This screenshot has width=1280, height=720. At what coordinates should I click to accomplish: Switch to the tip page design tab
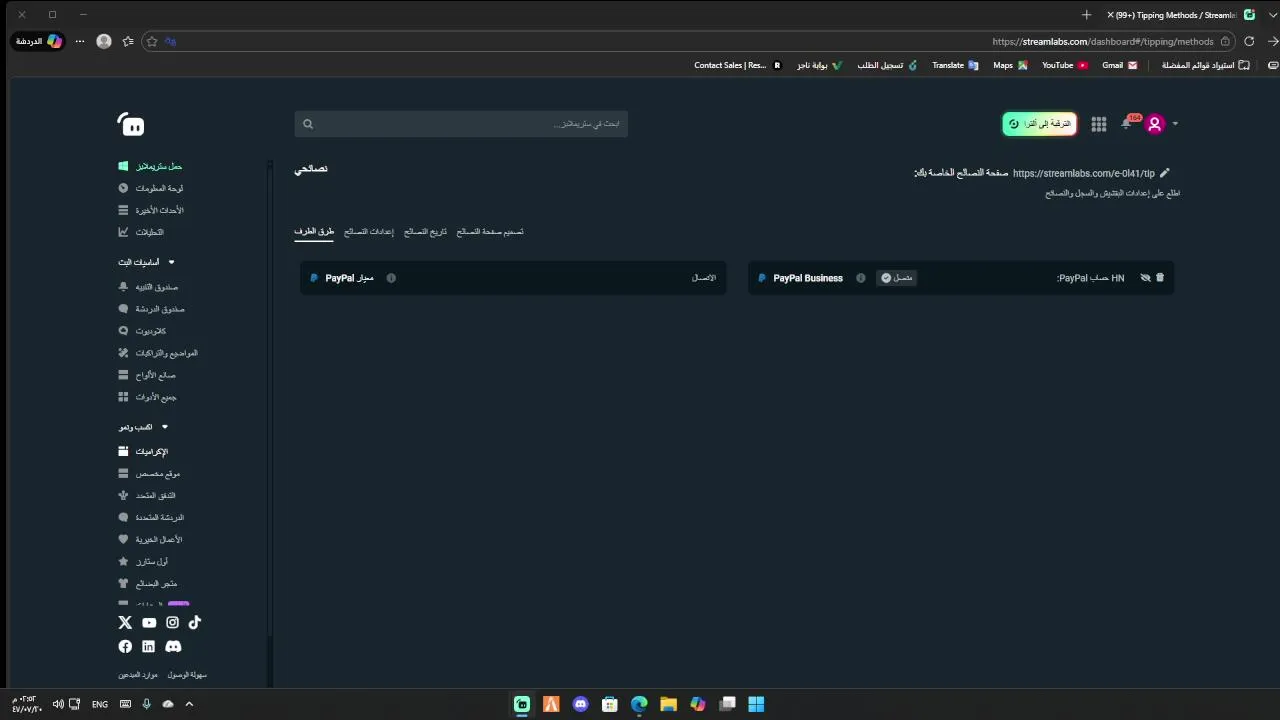[x=490, y=231]
